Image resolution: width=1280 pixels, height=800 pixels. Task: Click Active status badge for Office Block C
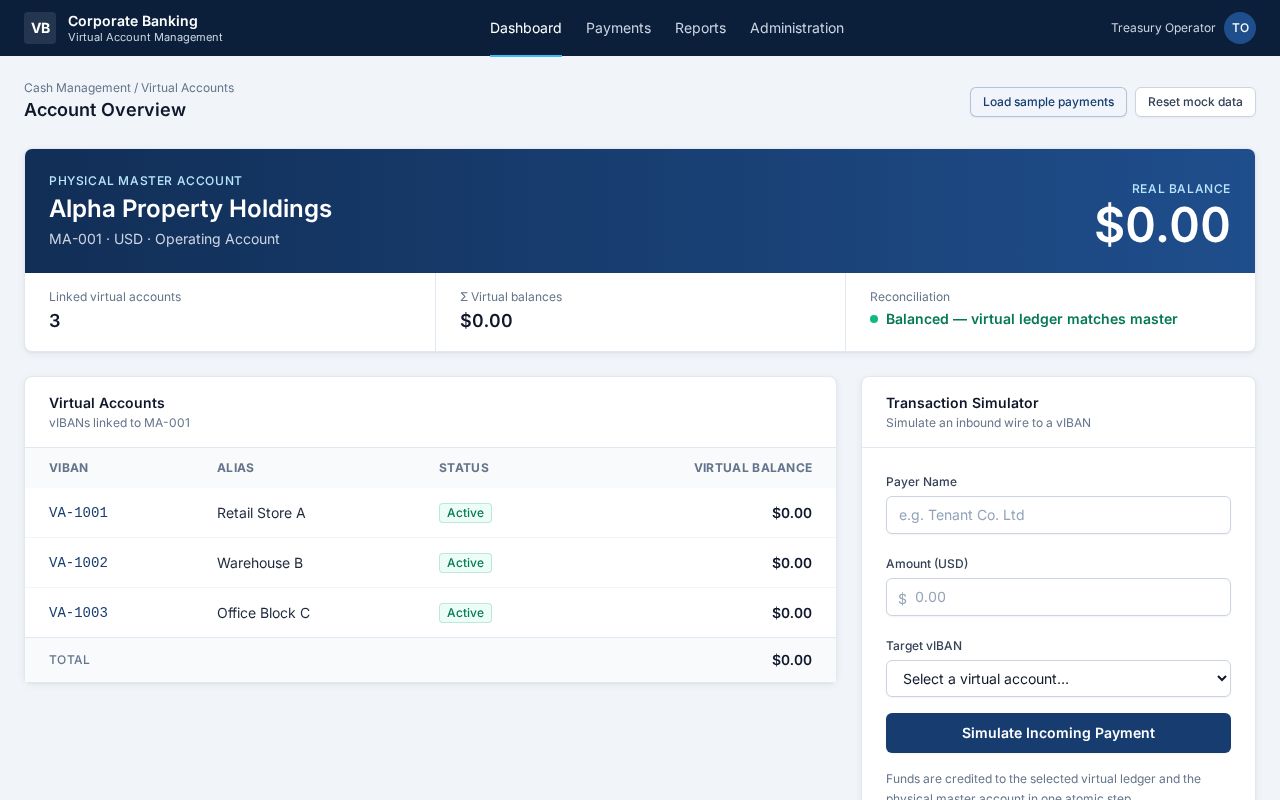[x=465, y=613]
